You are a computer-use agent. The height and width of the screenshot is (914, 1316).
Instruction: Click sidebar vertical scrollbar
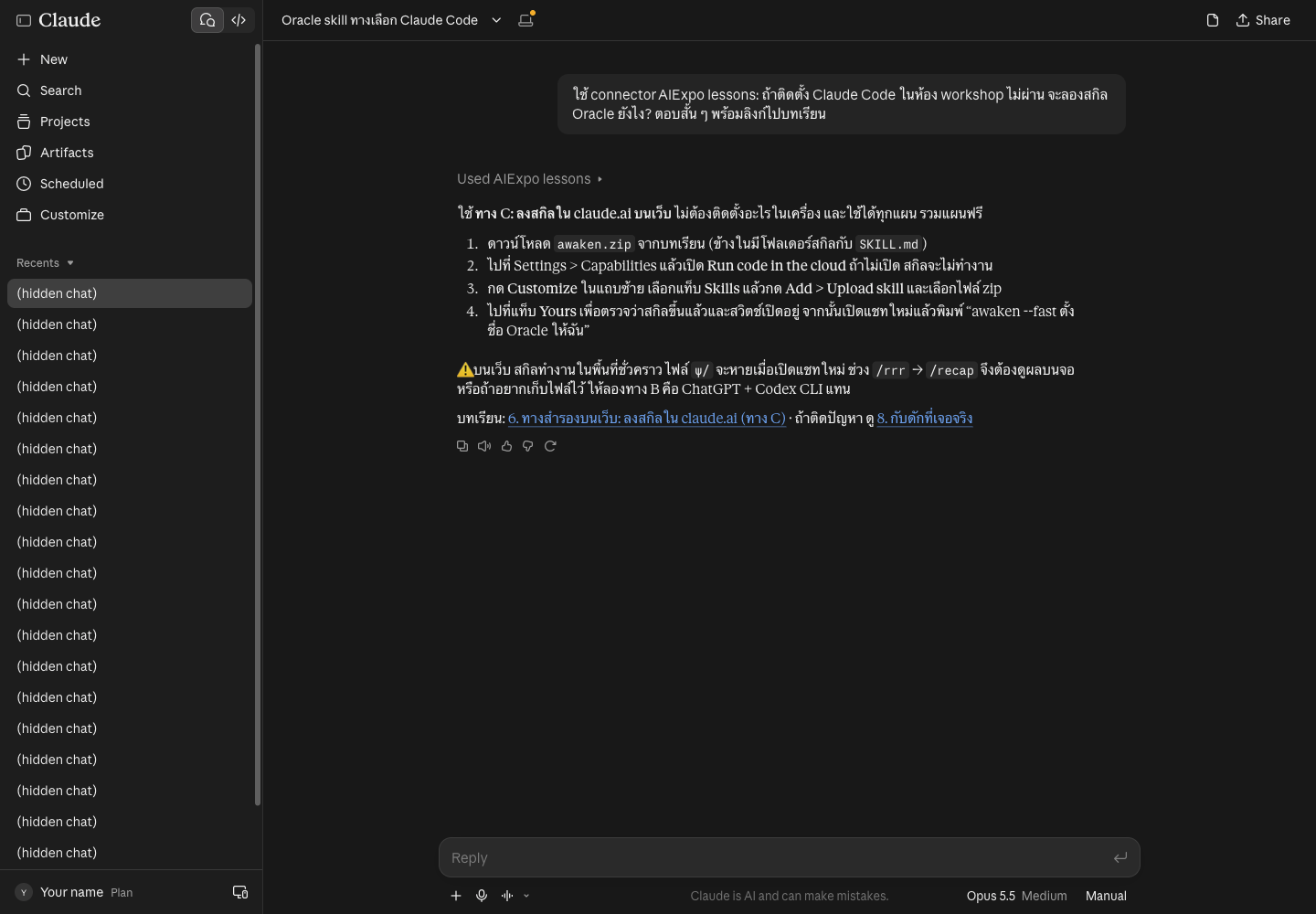[x=258, y=425]
